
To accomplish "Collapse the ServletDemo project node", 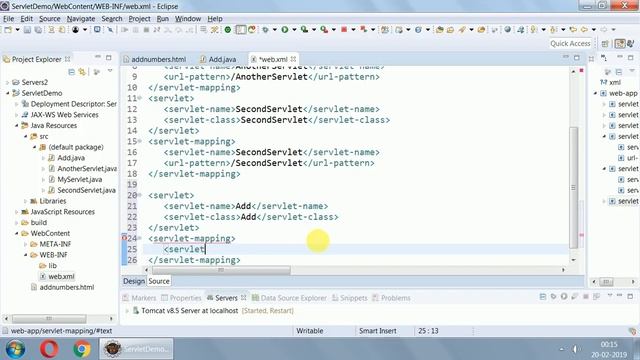I will pos(7,93).
